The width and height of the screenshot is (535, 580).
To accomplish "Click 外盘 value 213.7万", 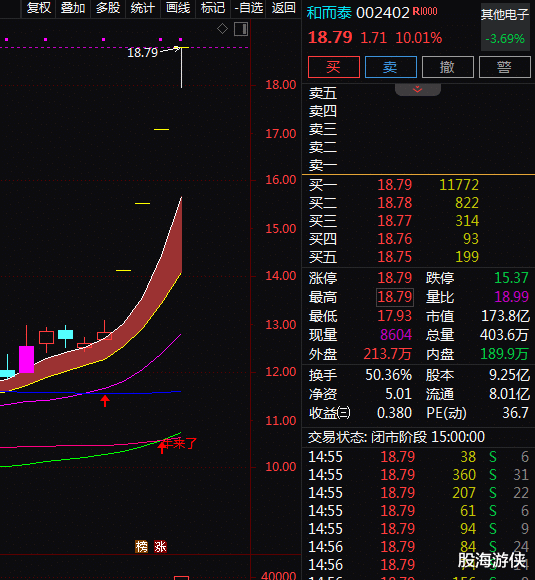I will click(387, 354).
